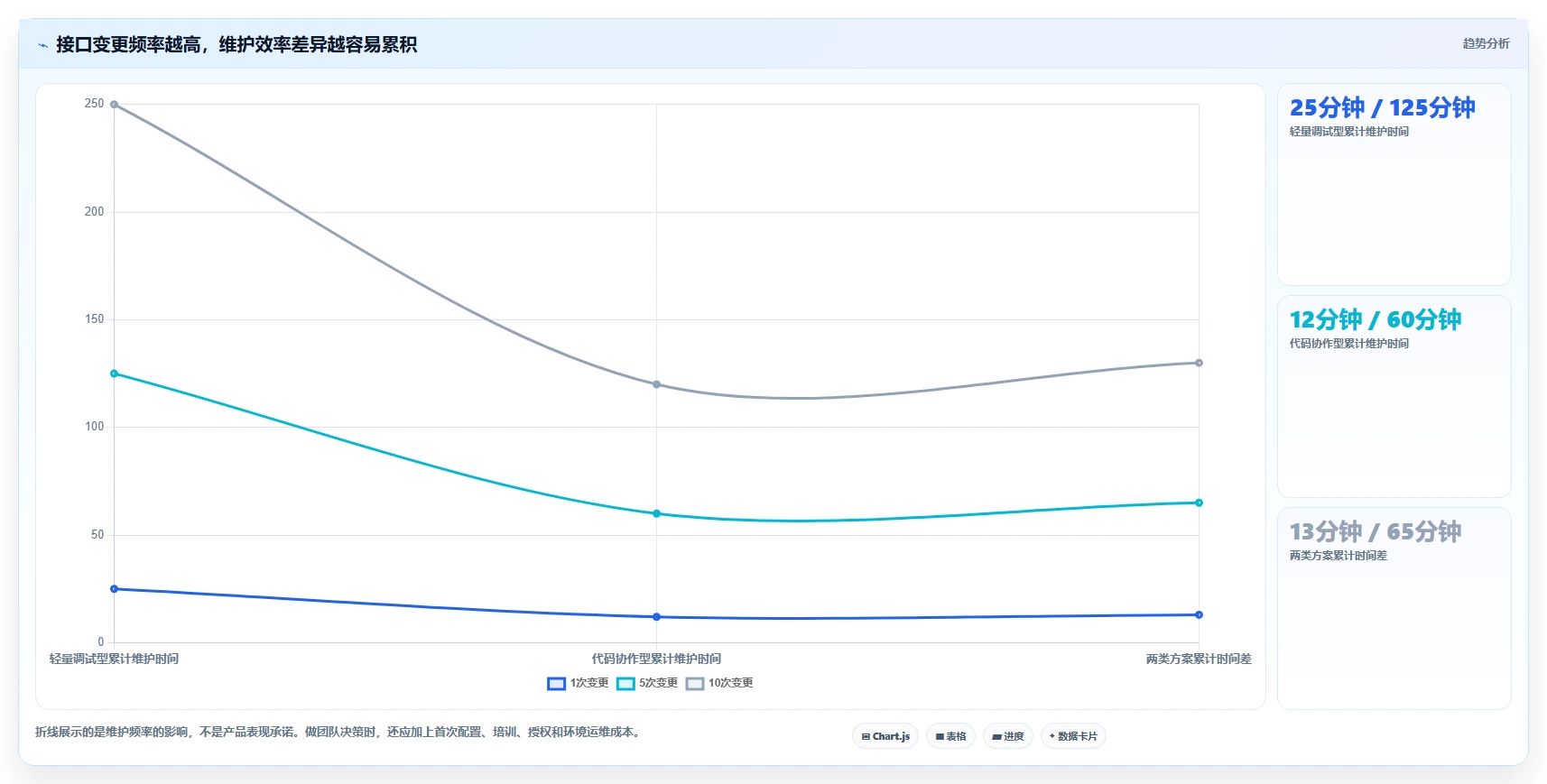1547x784 pixels.
Task: Click the blue 1次变更 point above 代码协作型累计维护时间
Action: [656, 617]
